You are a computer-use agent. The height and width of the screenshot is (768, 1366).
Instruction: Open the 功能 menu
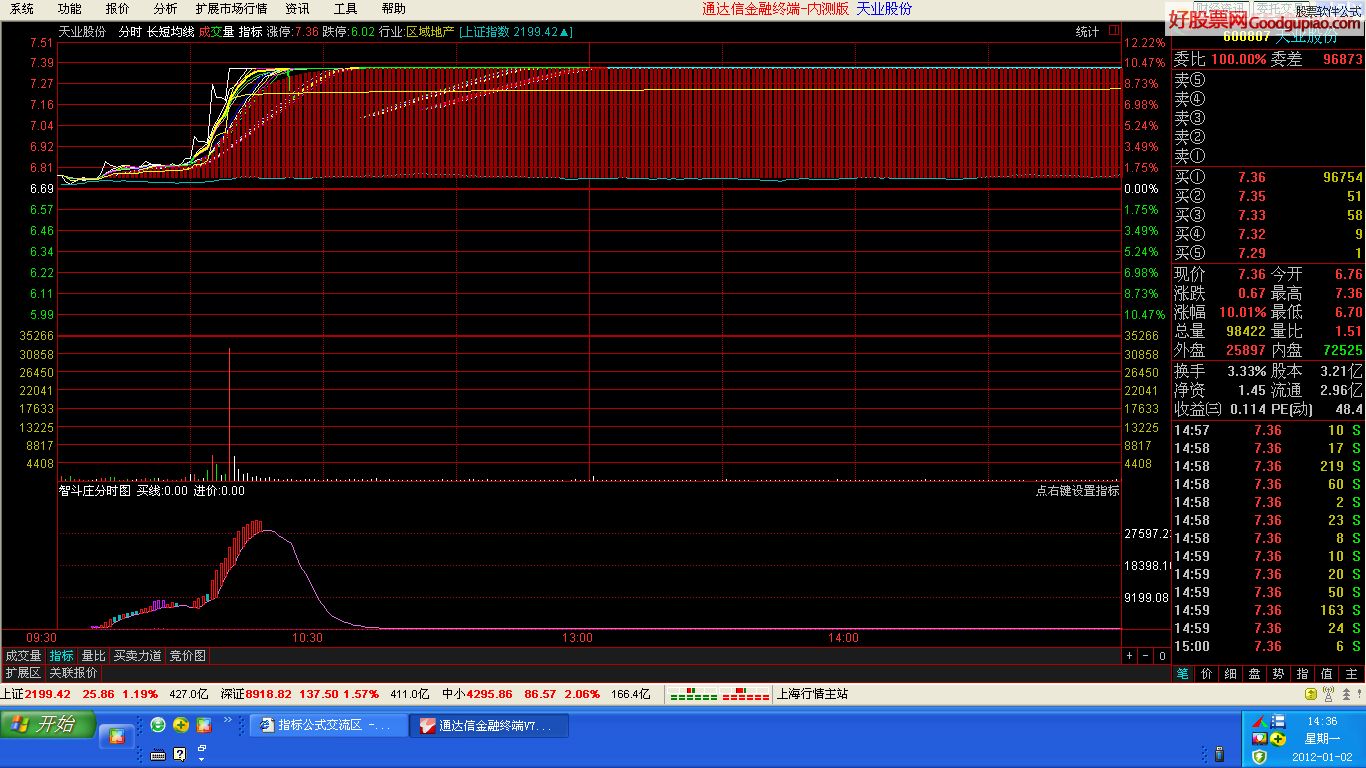click(70, 9)
